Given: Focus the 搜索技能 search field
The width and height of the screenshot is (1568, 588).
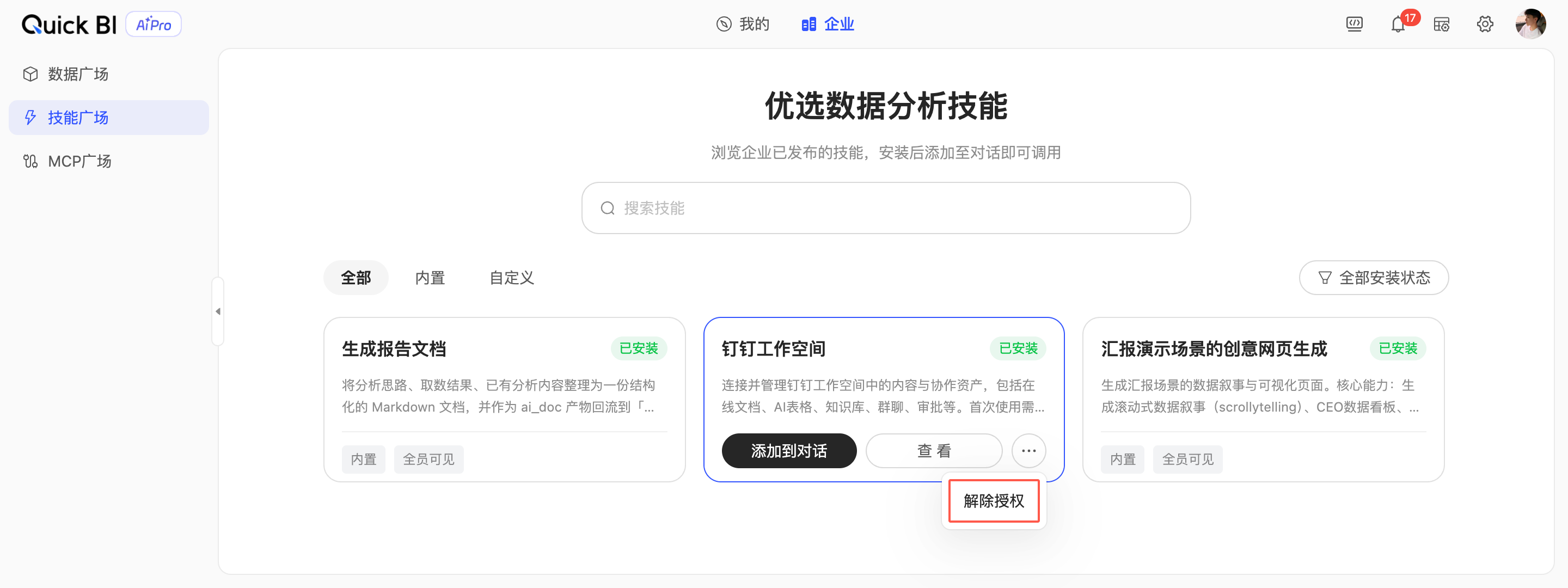Looking at the screenshot, I should [x=886, y=208].
